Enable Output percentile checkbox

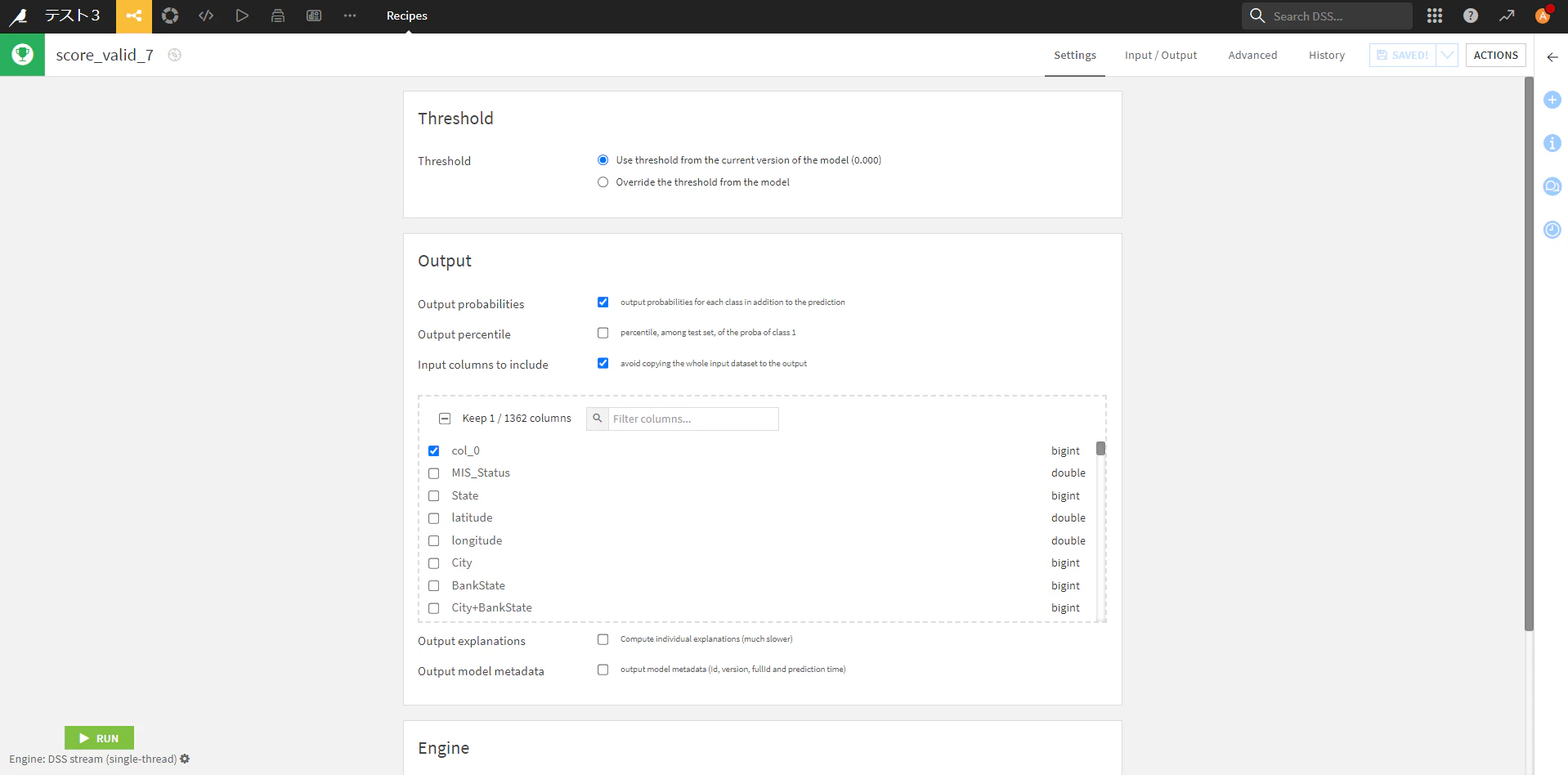coord(603,333)
